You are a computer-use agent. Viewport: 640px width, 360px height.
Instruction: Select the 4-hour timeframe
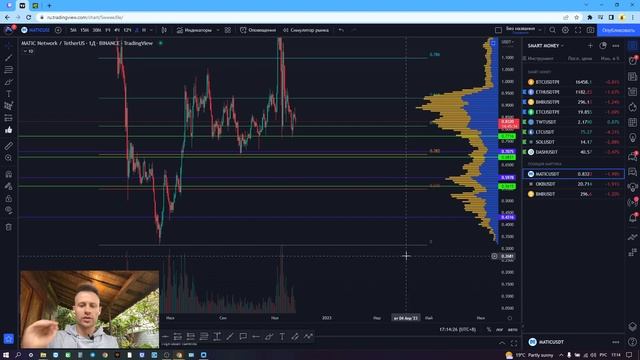(x=117, y=30)
